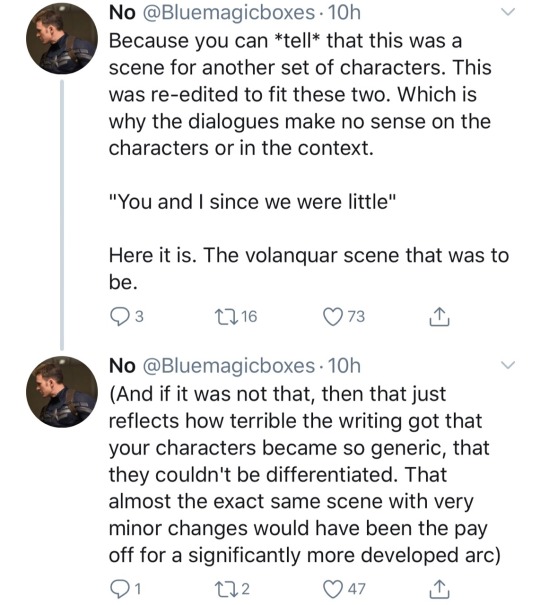The image size is (540, 605).
Task: Open the first tweet's 10h timestamp
Action: pos(344,12)
